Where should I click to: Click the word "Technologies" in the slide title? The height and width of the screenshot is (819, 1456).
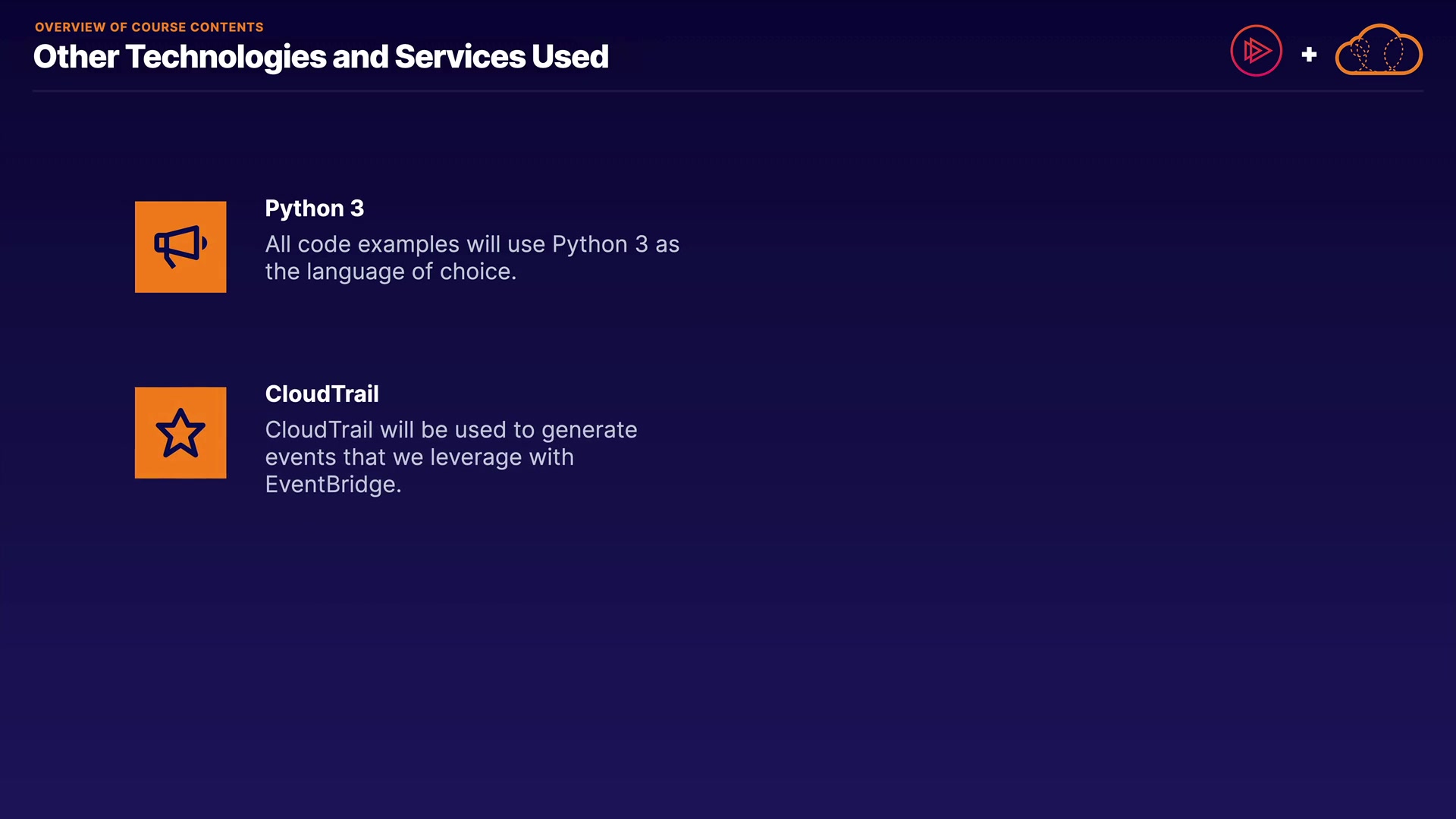coord(224,57)
